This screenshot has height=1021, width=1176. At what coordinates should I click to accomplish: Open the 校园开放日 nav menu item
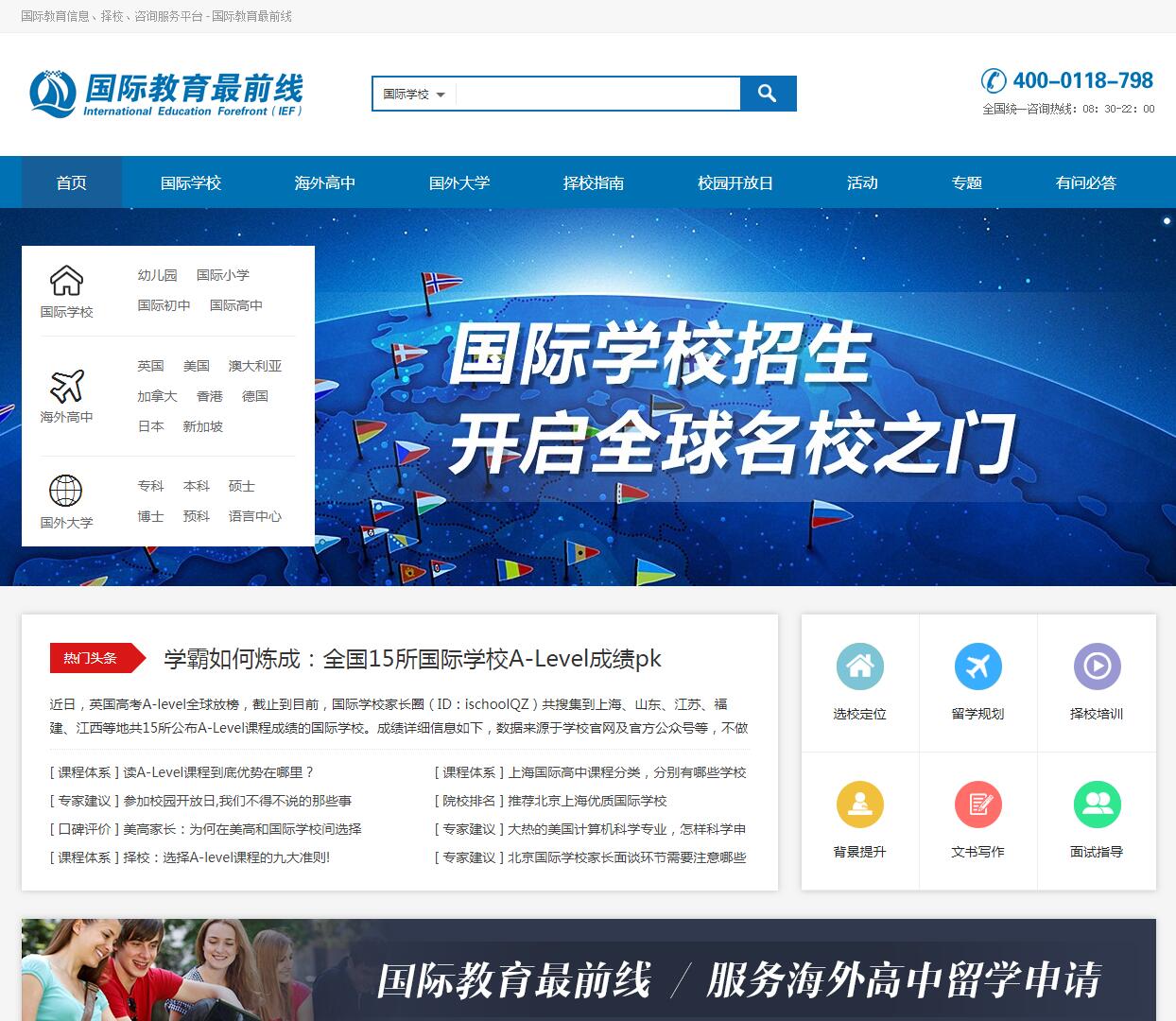coord(735,182)
